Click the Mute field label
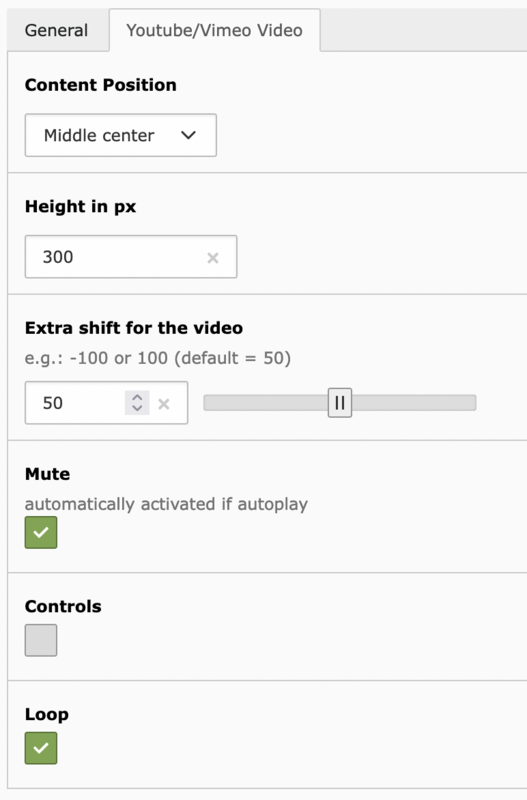The width and height of the screenshot is (527, 800). (x=47, y=474)
